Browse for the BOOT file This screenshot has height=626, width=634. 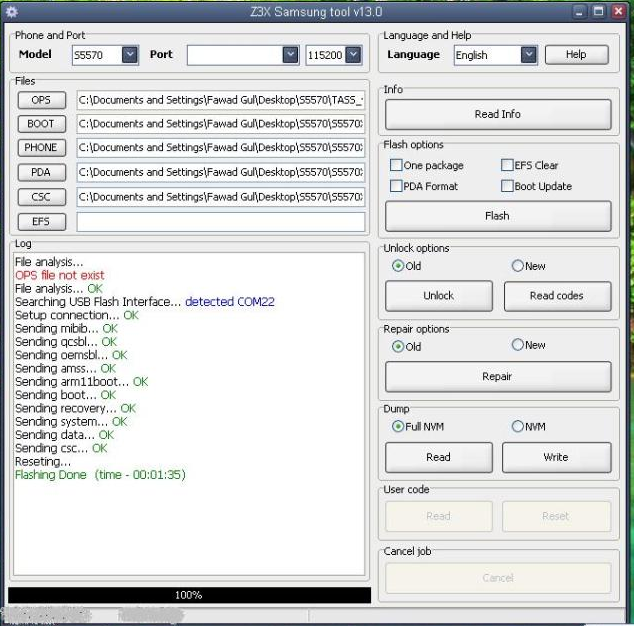pyautogui.click(x=41, y=124)
